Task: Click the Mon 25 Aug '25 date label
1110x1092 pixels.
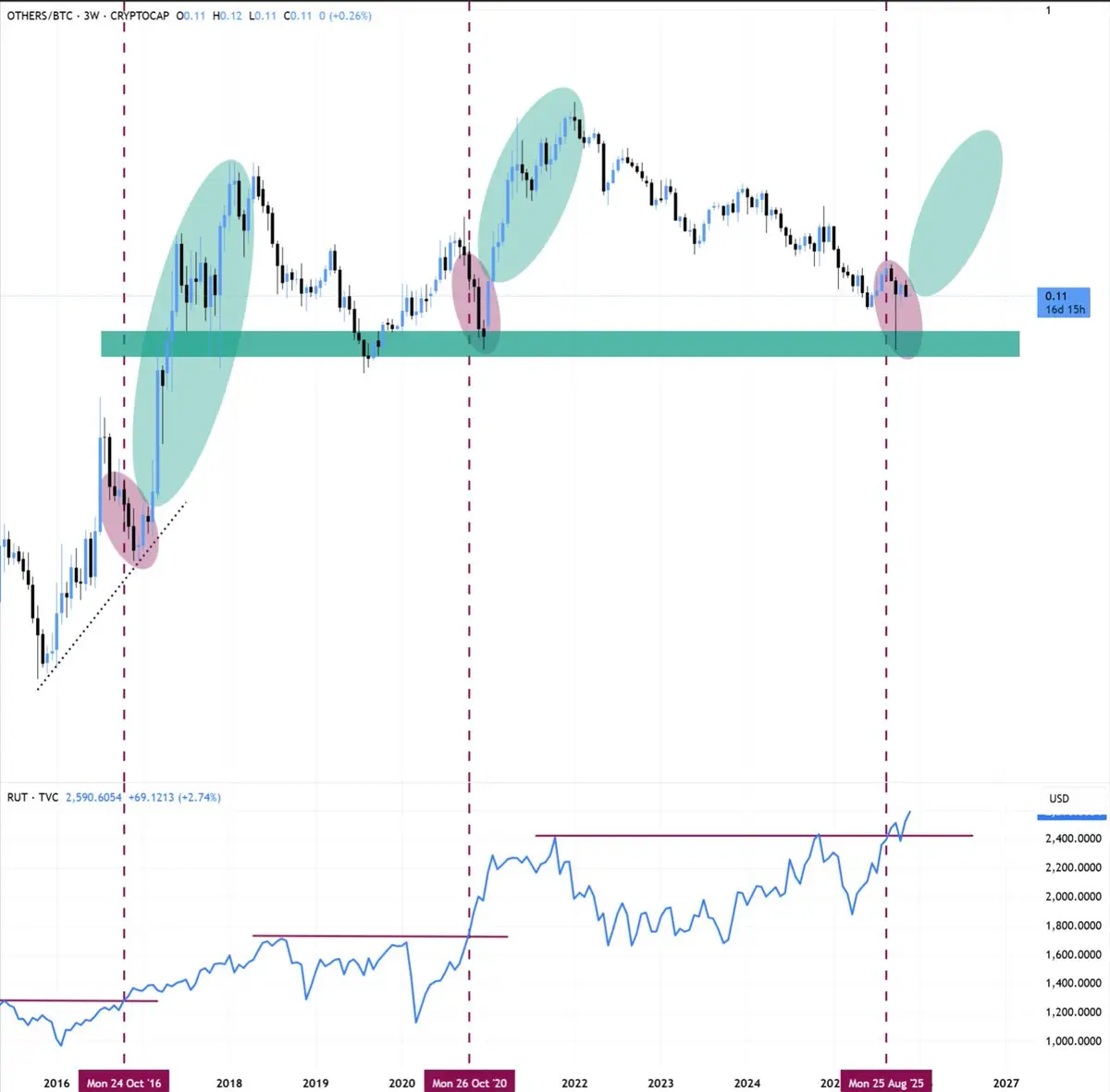Action: point(886,1082)
